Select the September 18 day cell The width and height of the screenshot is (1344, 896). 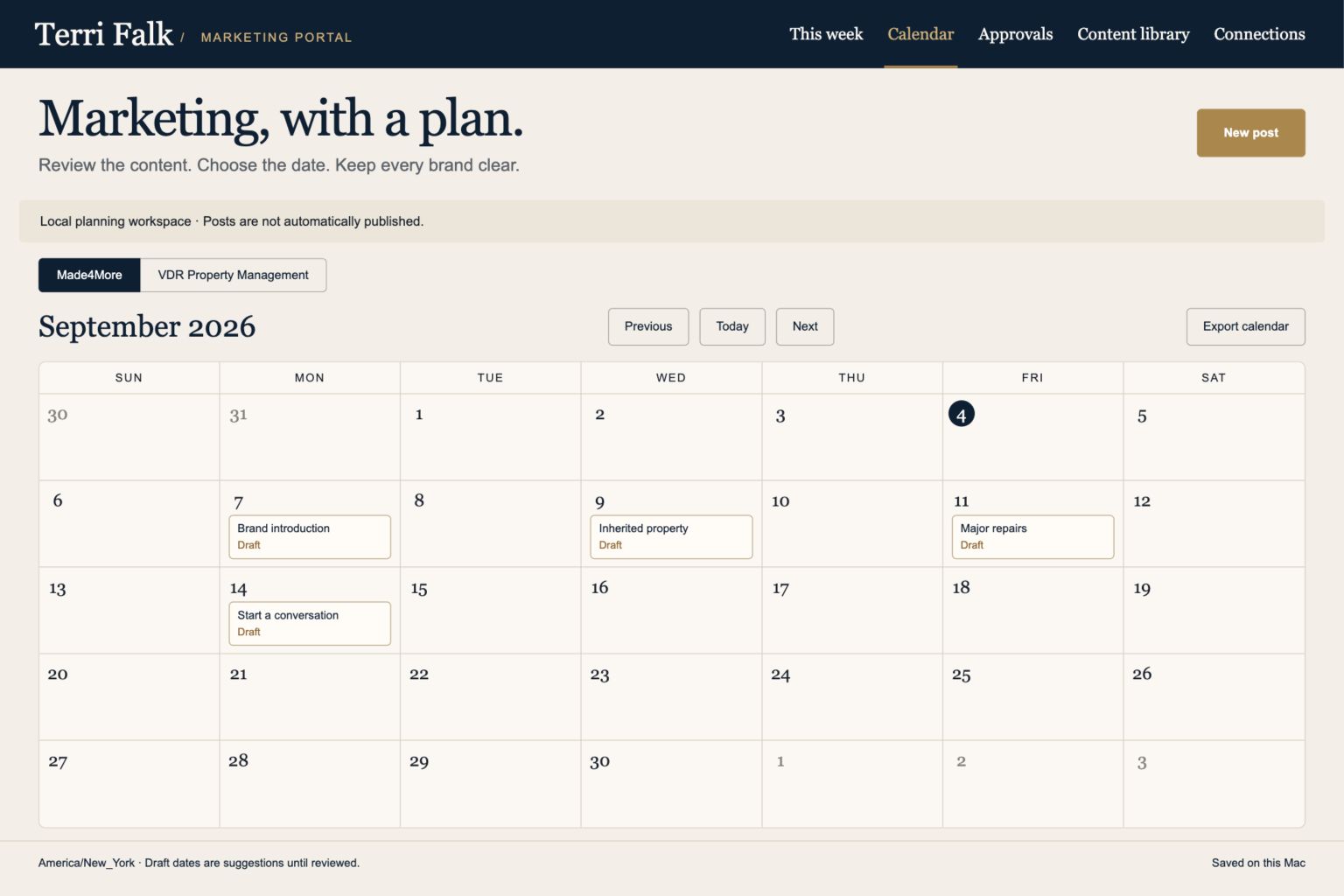(x=1032, y=610)
